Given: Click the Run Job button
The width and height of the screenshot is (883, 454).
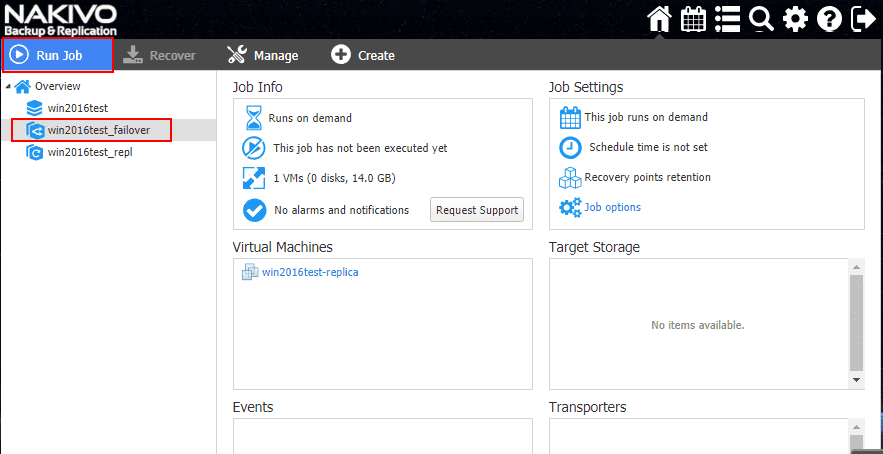Looking at the screenshot, I should pyautogui.click(x=57, y=55).
